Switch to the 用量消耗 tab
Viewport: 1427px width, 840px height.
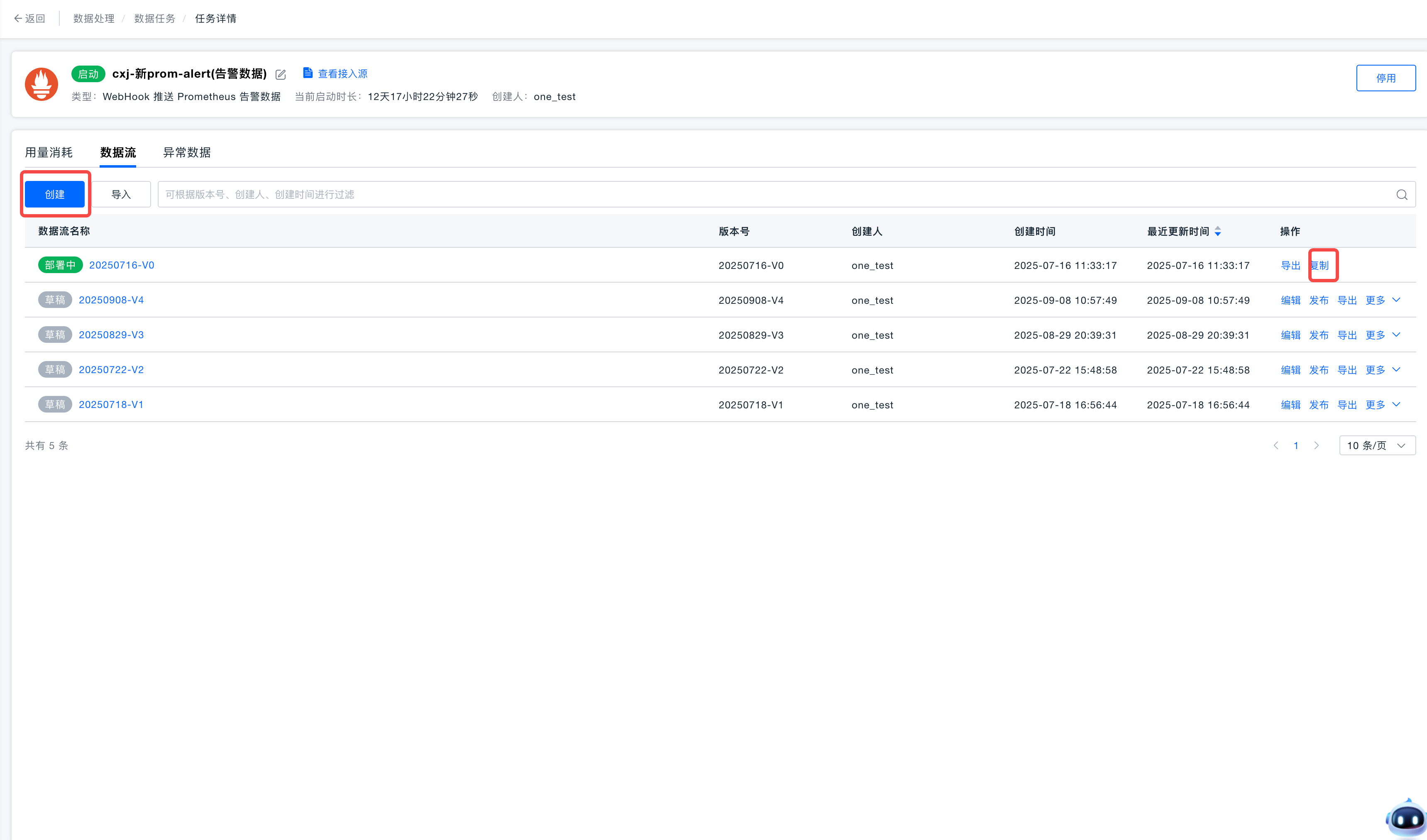[x=49, y=152]
